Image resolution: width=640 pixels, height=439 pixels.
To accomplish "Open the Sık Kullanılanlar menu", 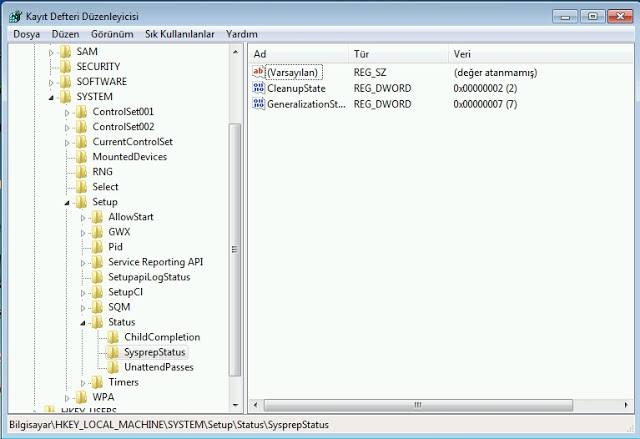I will [x=179, y=34].
